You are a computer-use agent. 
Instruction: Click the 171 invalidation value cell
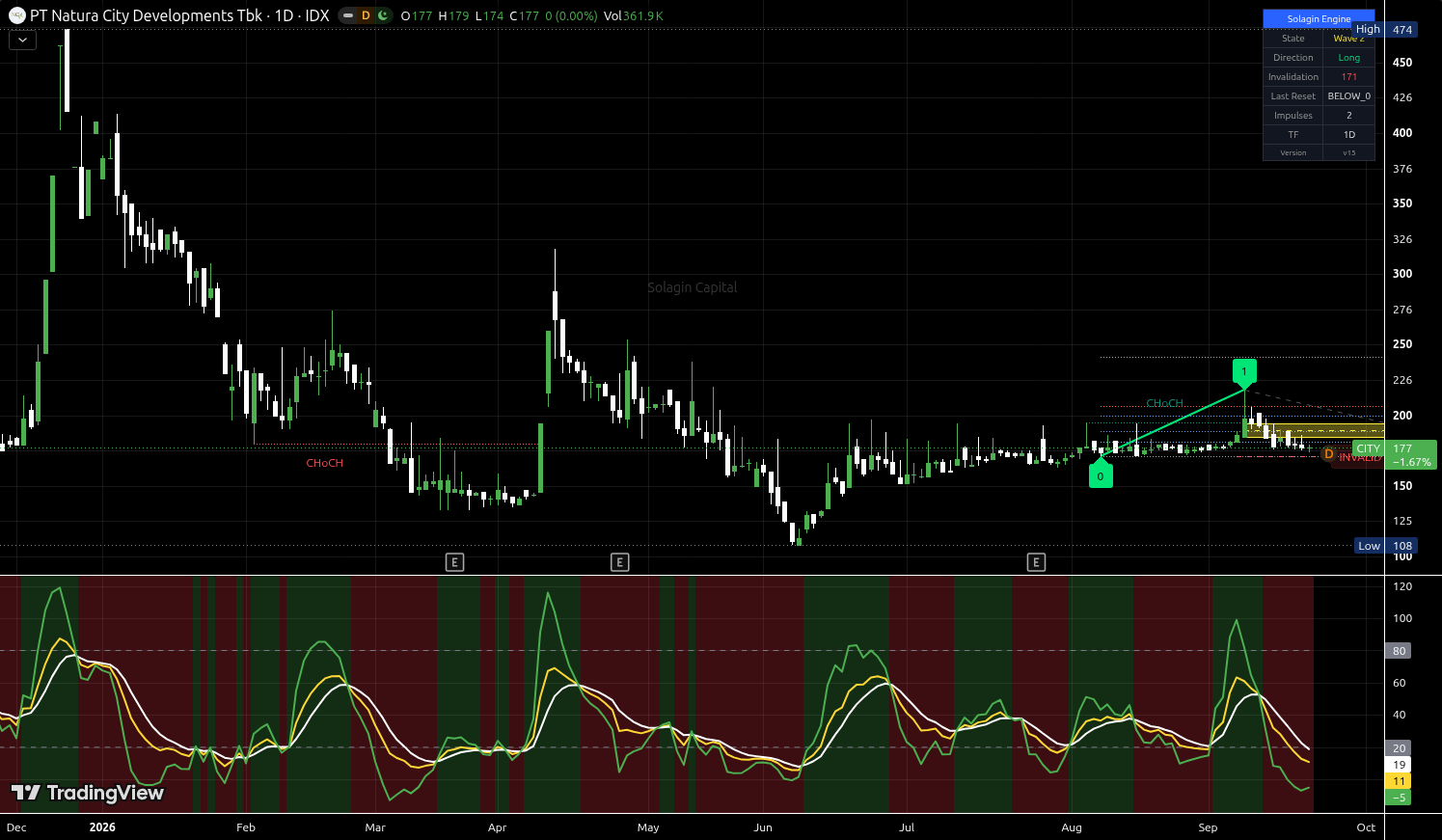(1348, 77)
